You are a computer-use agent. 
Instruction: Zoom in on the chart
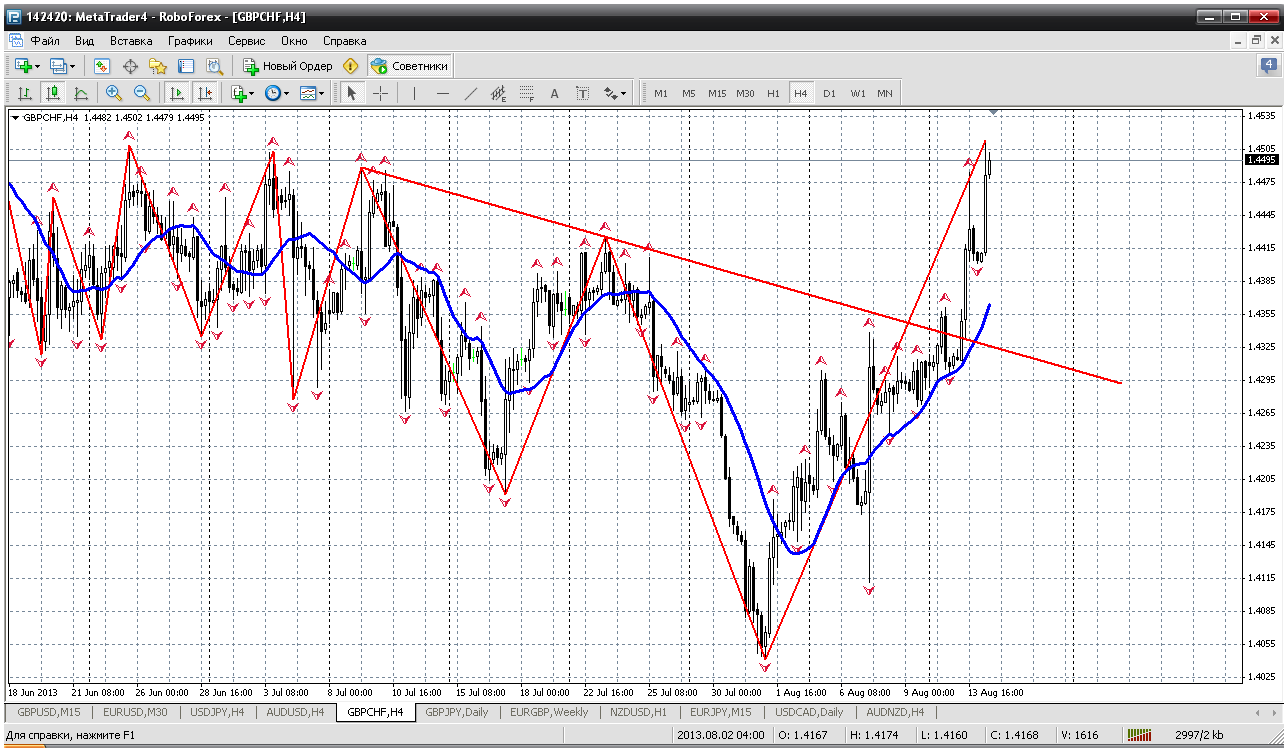coord(114,93)
